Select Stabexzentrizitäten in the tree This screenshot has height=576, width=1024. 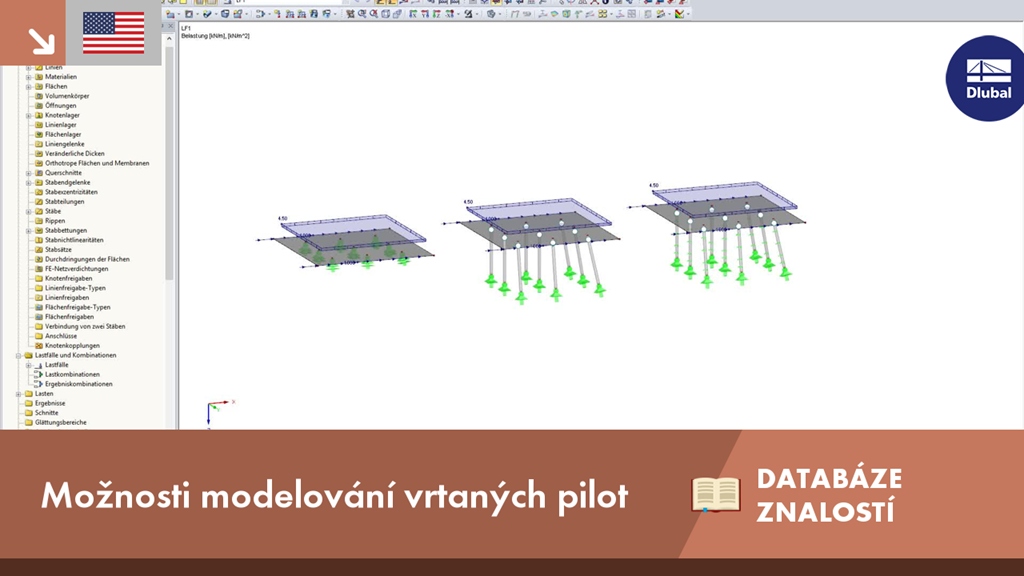pyautogui.click(x=71, y=192)
